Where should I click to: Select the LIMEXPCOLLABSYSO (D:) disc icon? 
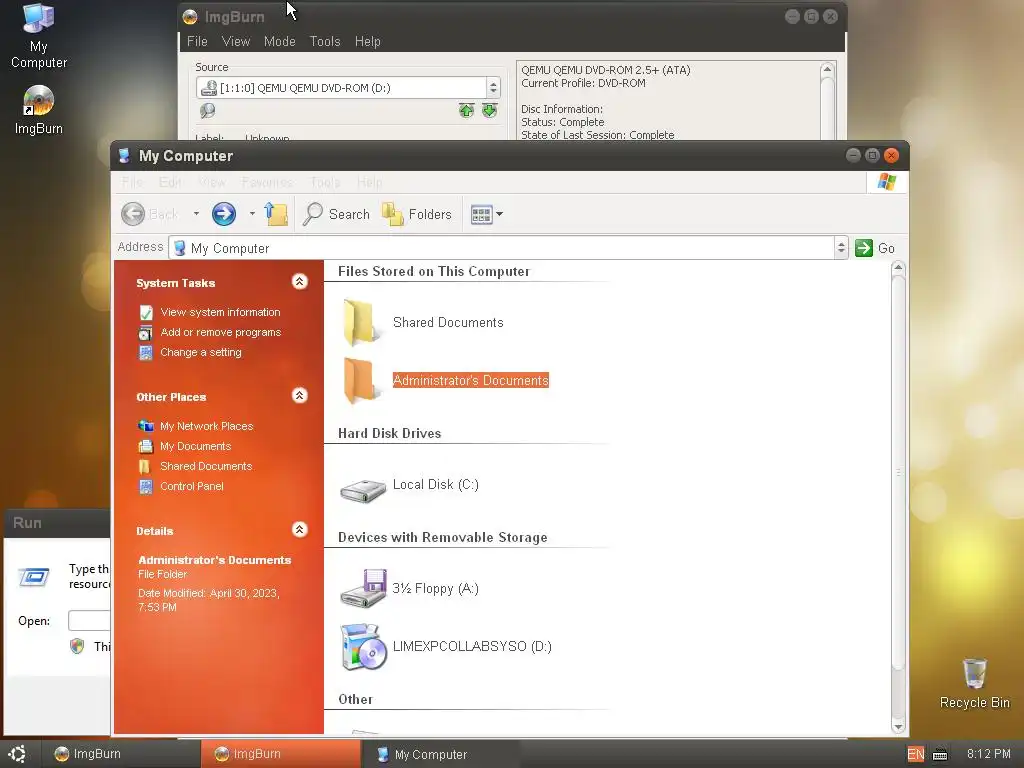tap(363, 647)
